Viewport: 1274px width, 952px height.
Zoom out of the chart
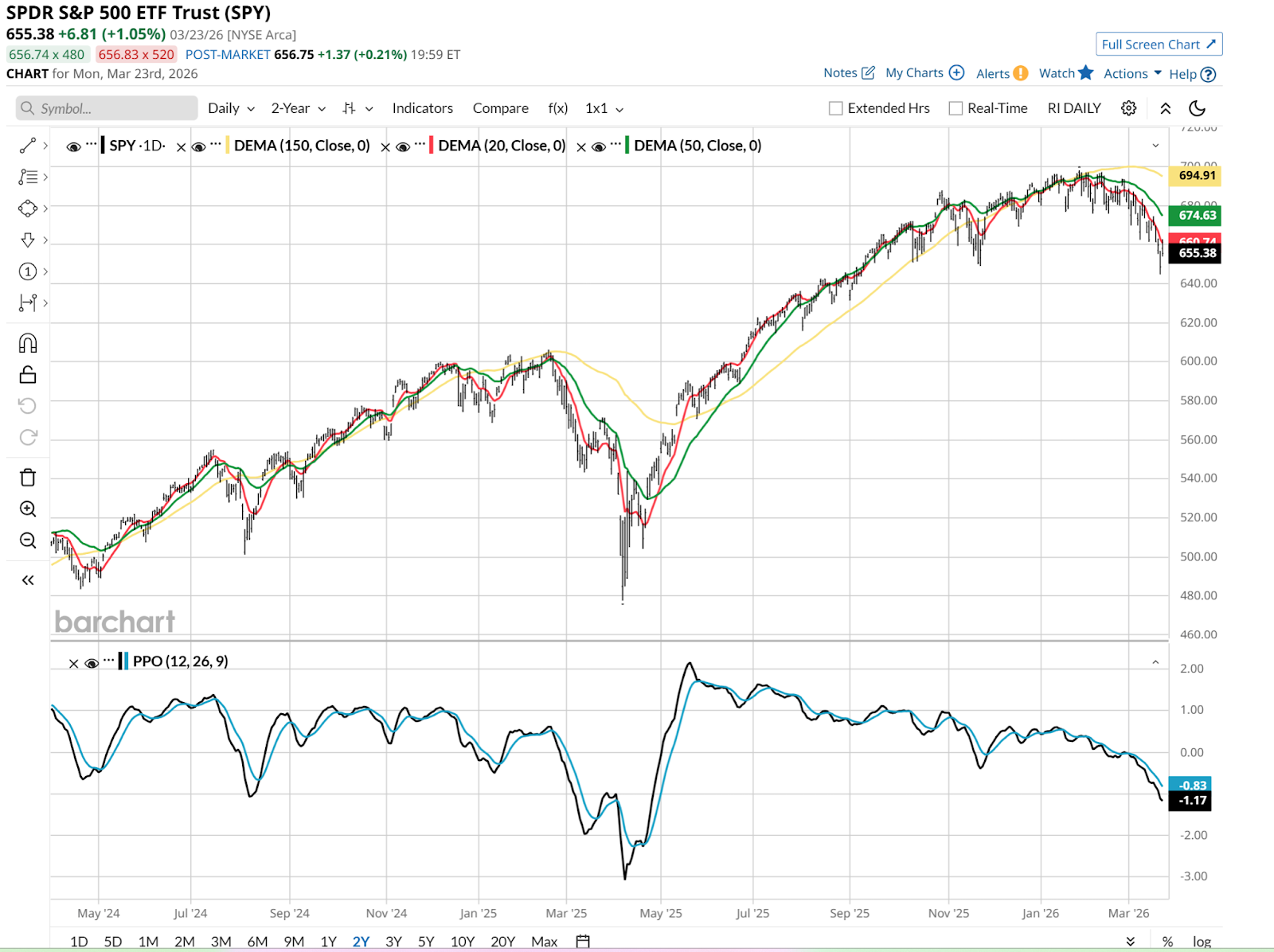(x=28, y=540)
